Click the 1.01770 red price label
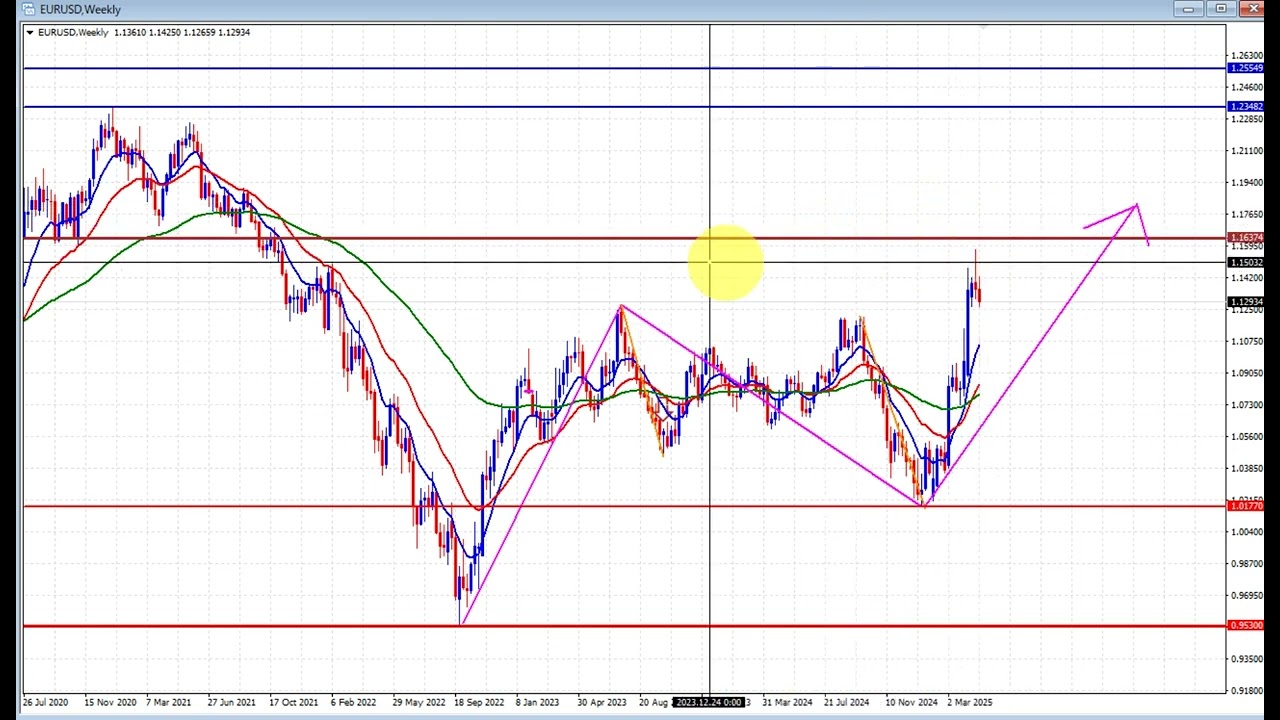Viewport: 1280px width, 720px height. pyautogui.click(x=1246, y=506)
